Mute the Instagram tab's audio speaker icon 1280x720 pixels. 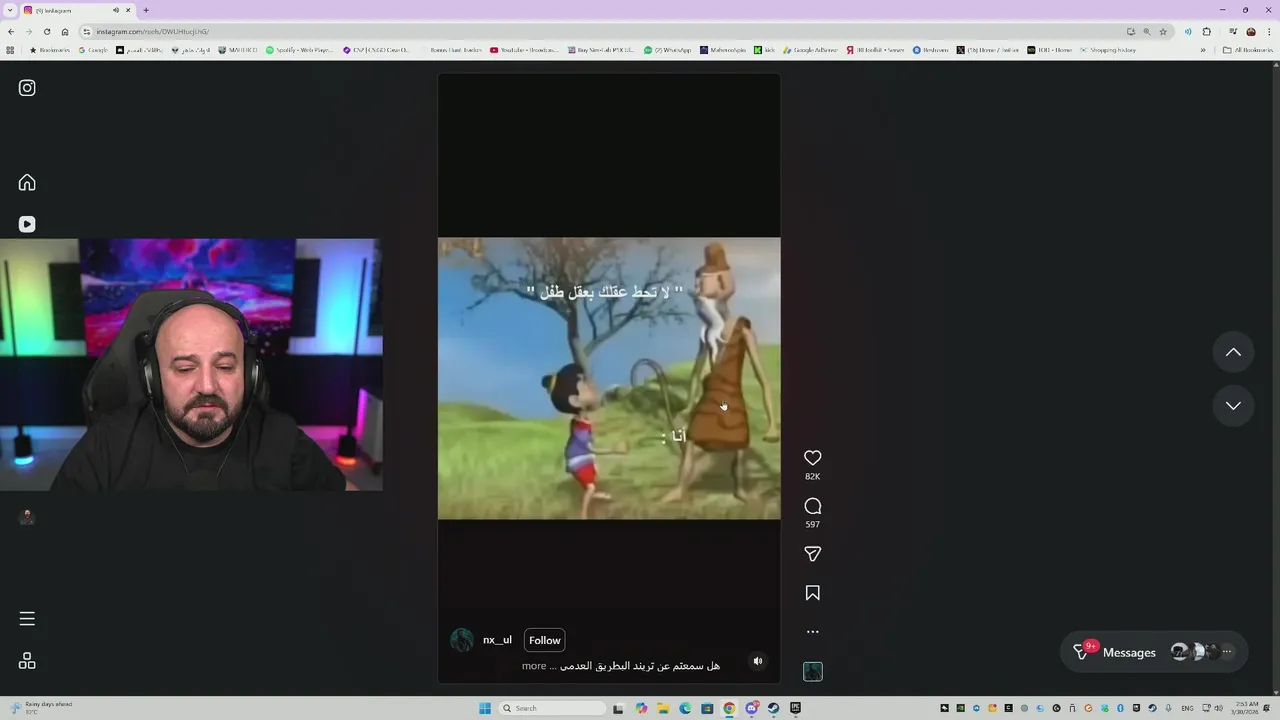(x=115, y=10)
